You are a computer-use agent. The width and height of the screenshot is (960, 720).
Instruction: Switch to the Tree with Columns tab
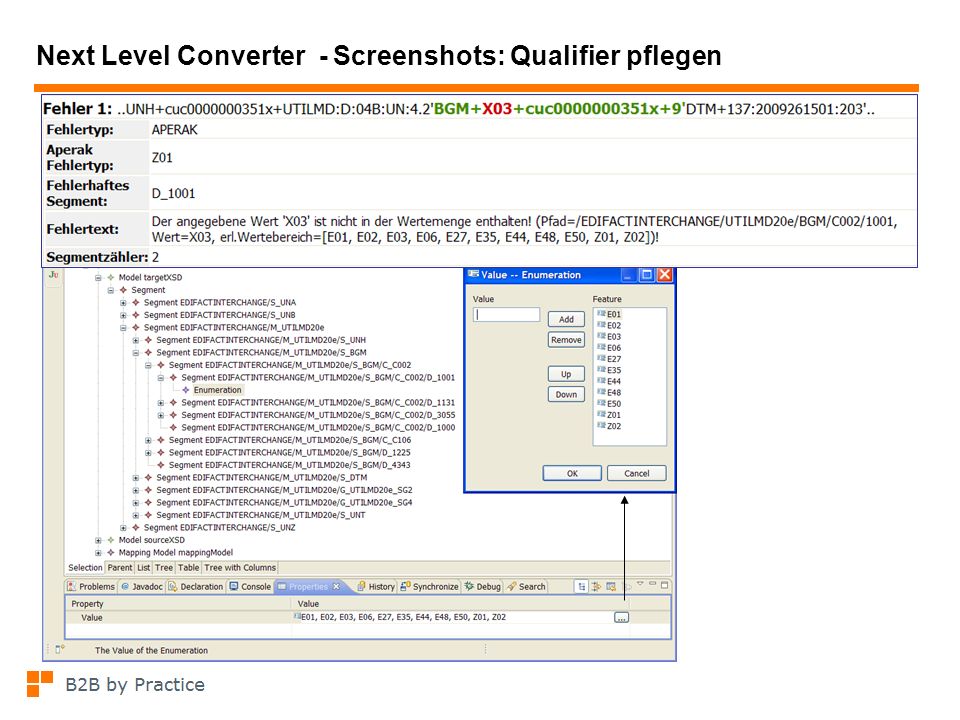(240, 568)
